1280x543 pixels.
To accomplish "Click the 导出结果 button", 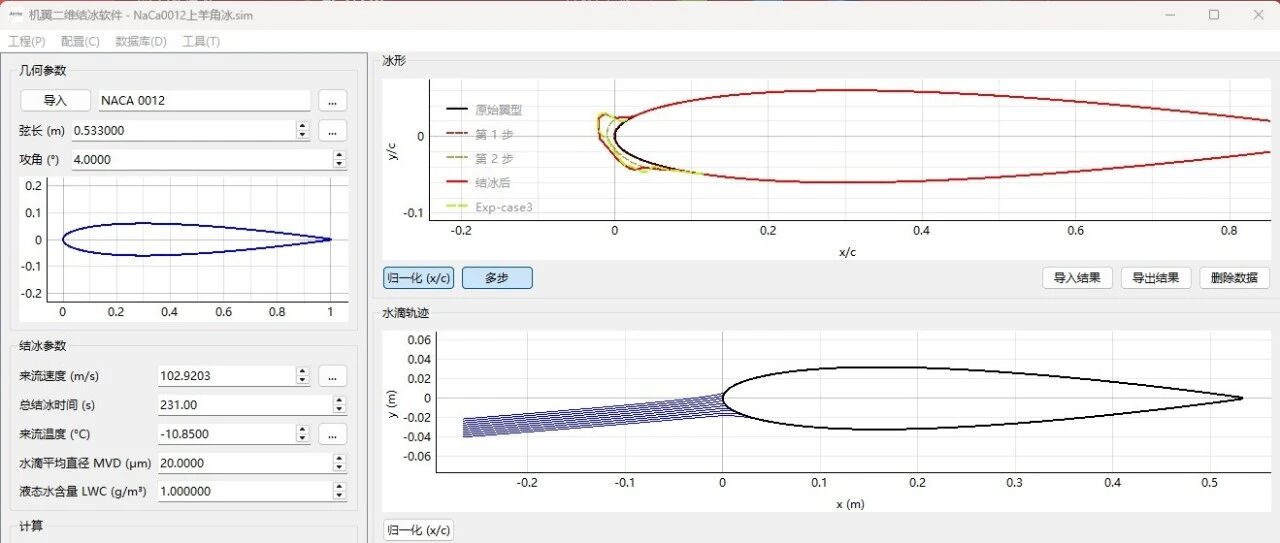I will pos(1156,278).
